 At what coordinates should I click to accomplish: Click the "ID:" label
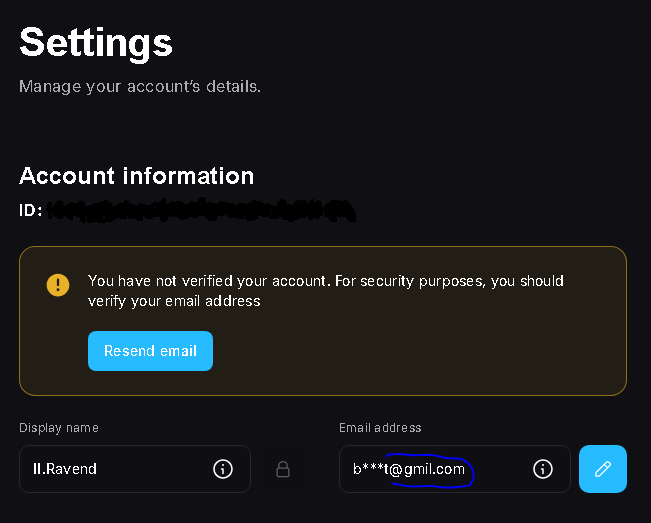click(31, 211)
